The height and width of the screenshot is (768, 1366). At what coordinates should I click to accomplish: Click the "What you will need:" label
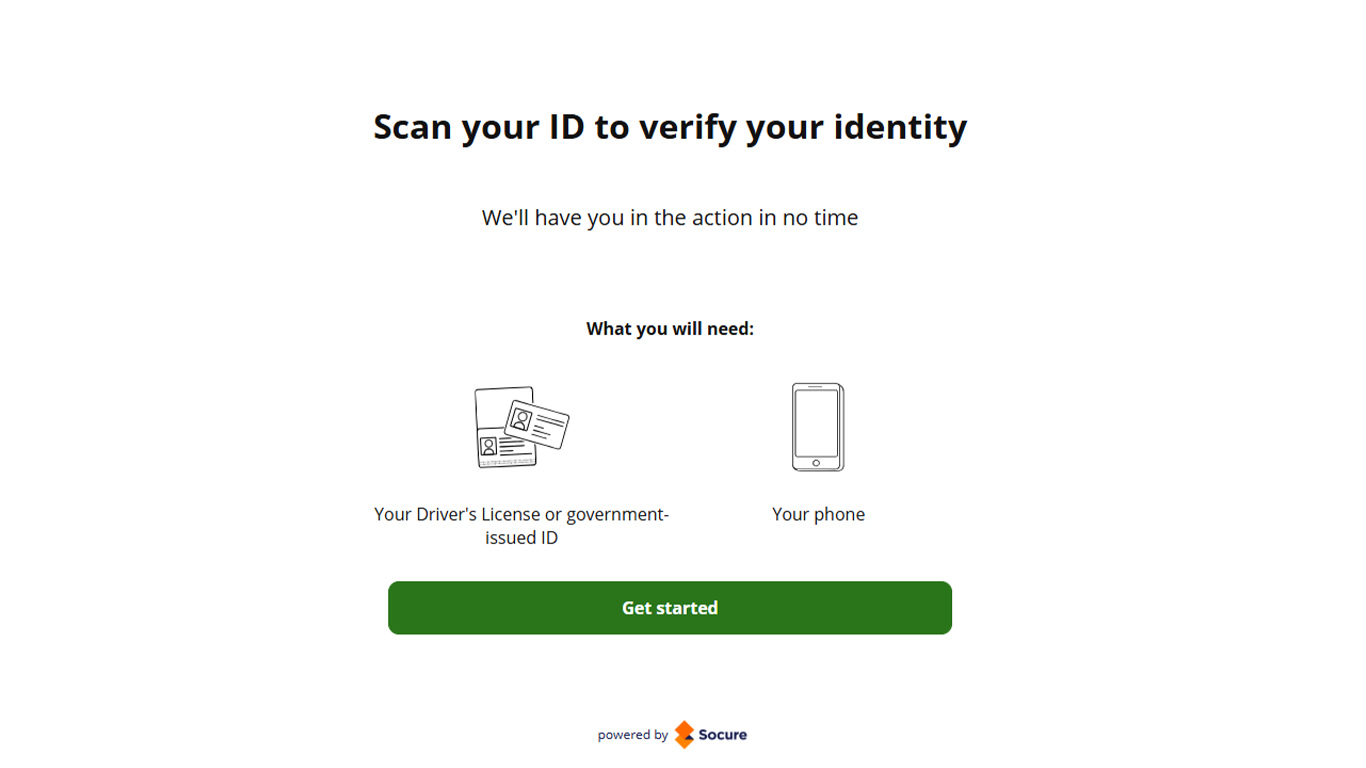coord(669,329)
